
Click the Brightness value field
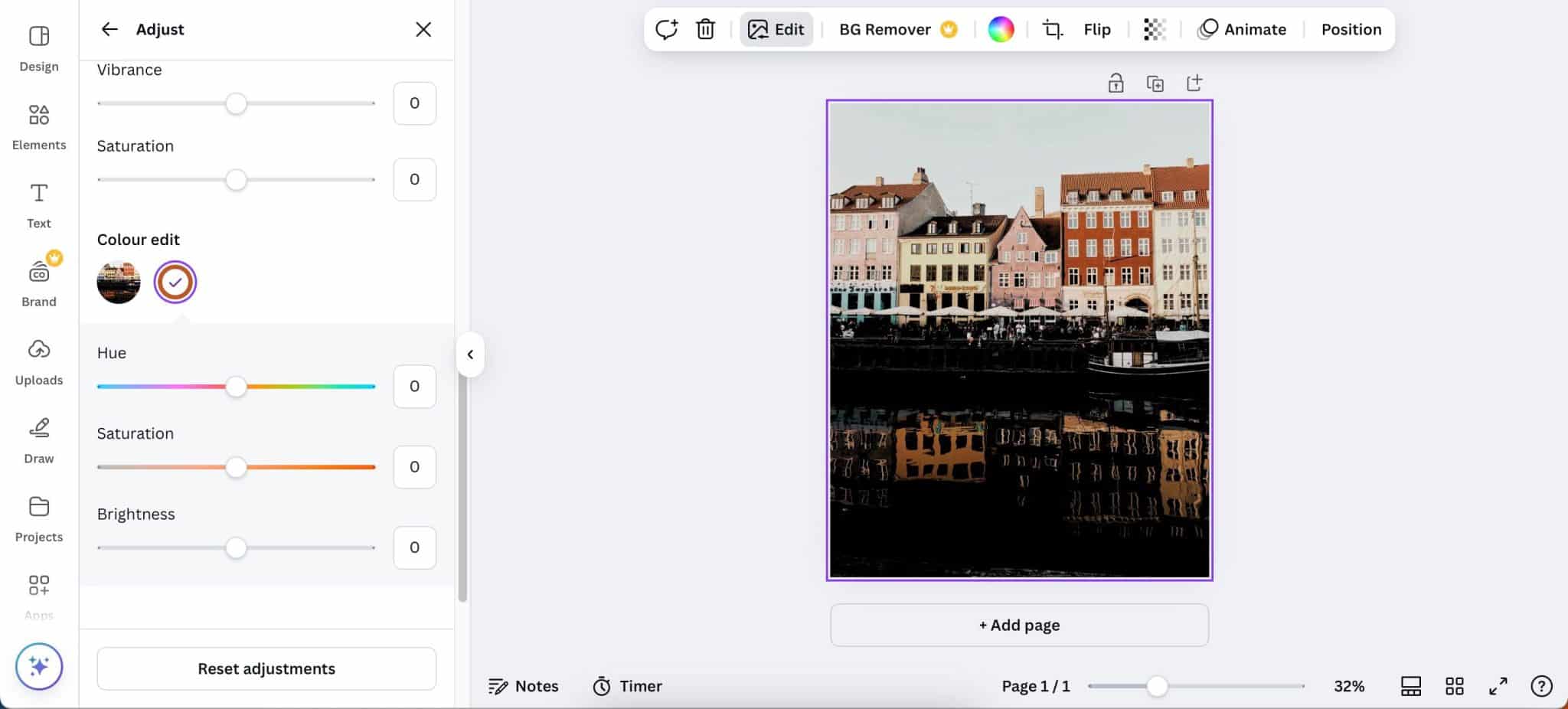pos(414,547)
